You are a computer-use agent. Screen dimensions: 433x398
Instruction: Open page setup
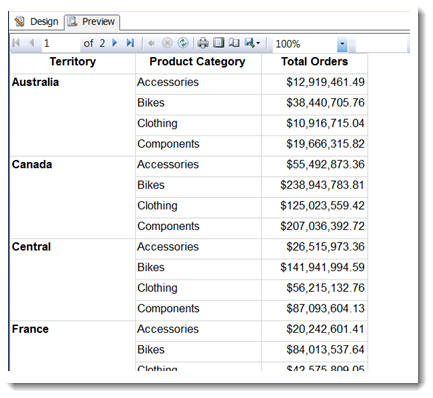click(234, 43)
